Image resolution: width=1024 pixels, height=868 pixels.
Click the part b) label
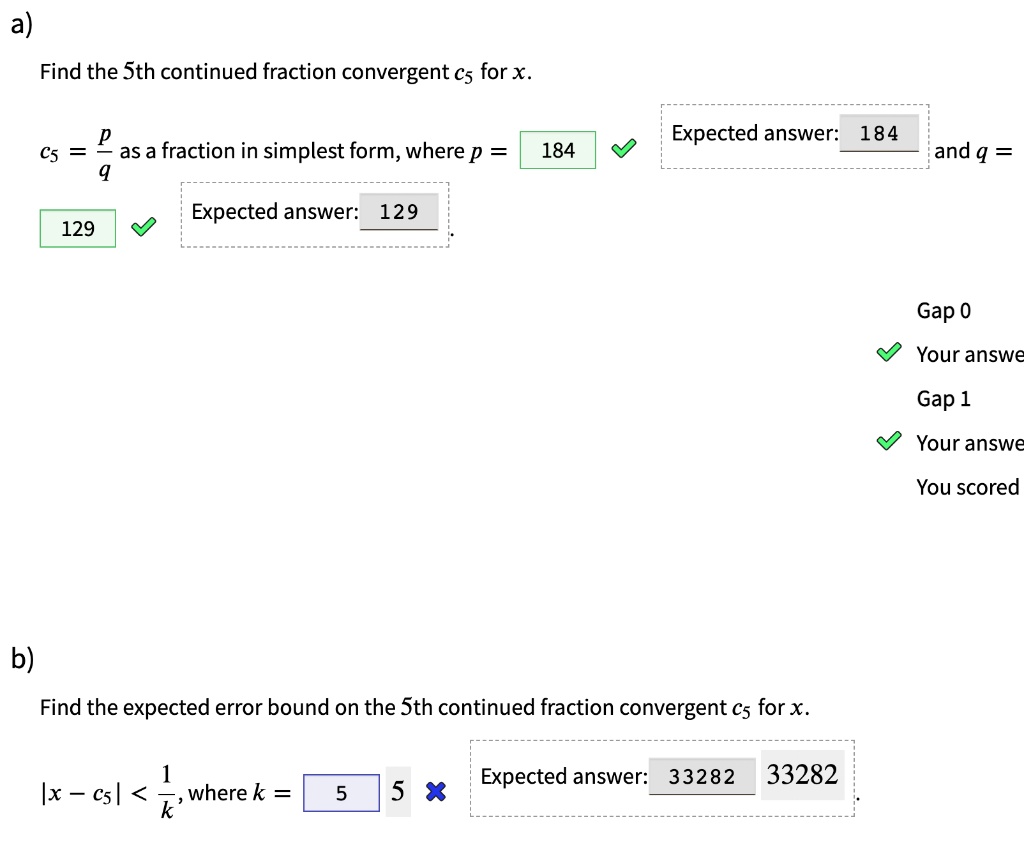pyautogui.click(x=22, y=658)
